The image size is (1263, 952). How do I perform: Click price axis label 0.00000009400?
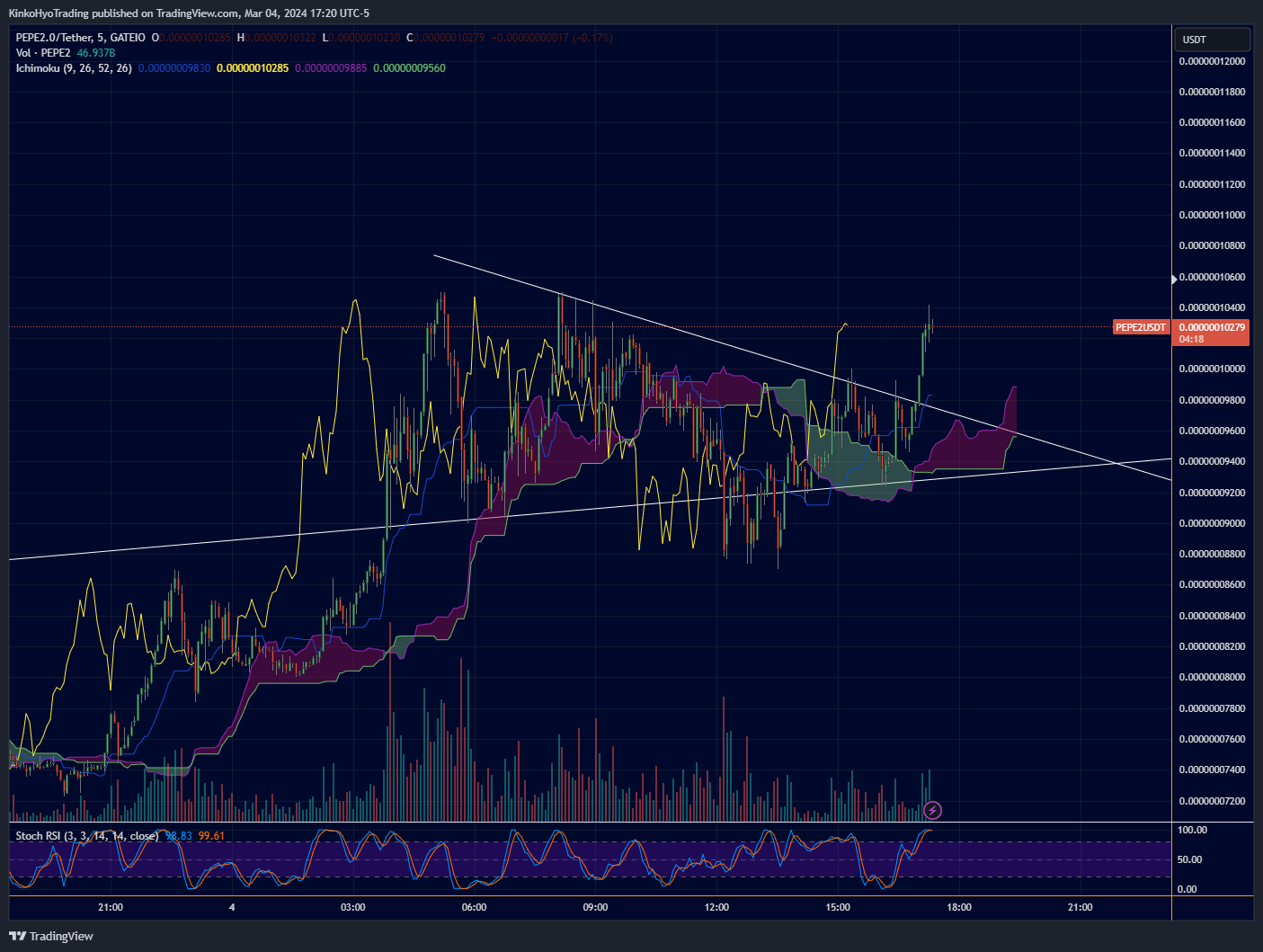click(x=1212, y=461)
